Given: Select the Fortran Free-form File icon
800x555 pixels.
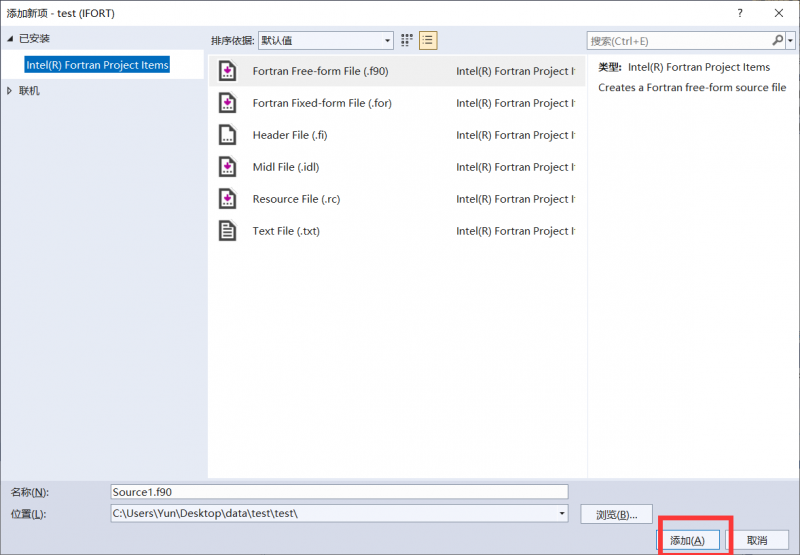Looking at the screenshot, I should point(228,71).
